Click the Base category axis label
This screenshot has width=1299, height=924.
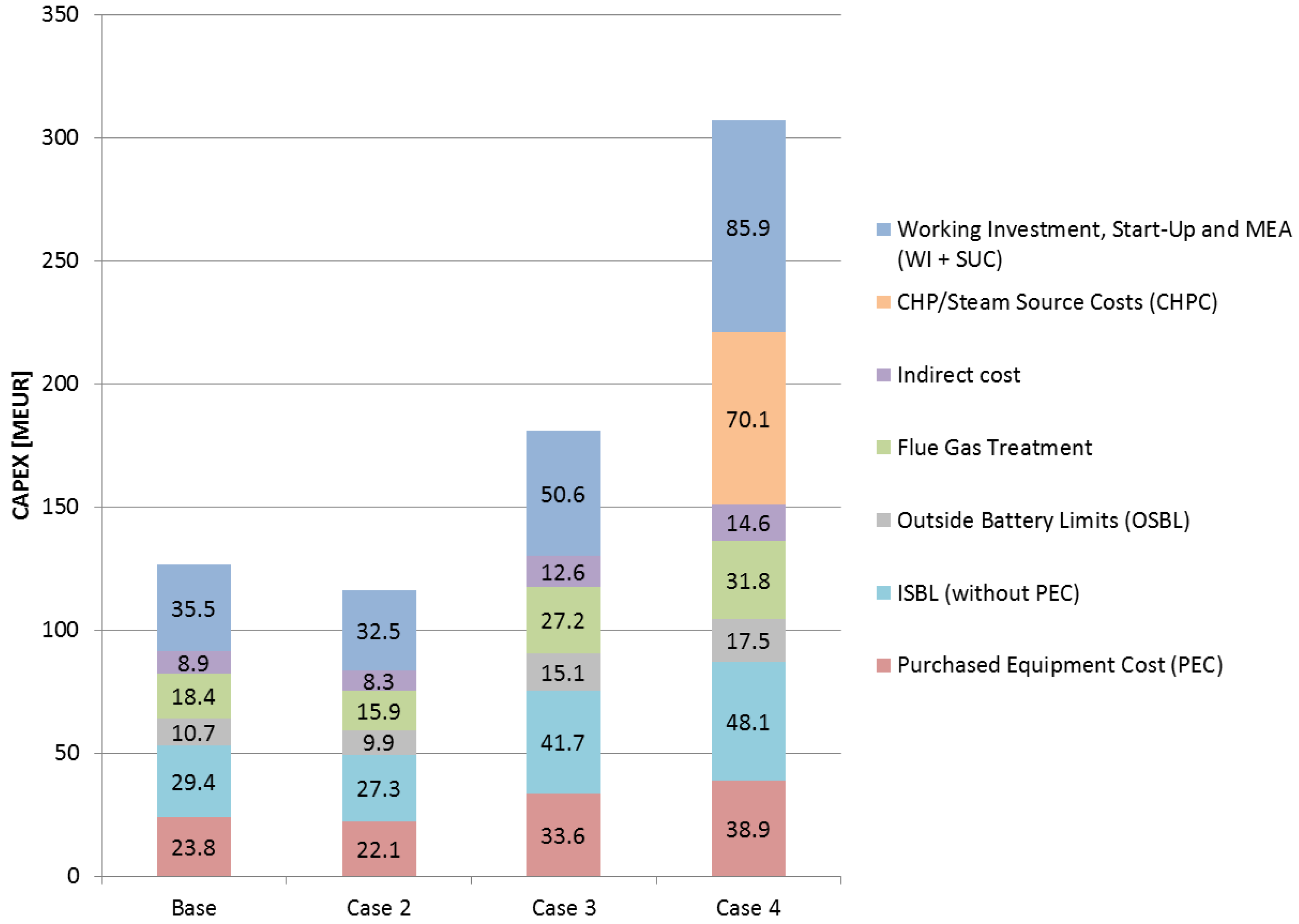point(194,908)
